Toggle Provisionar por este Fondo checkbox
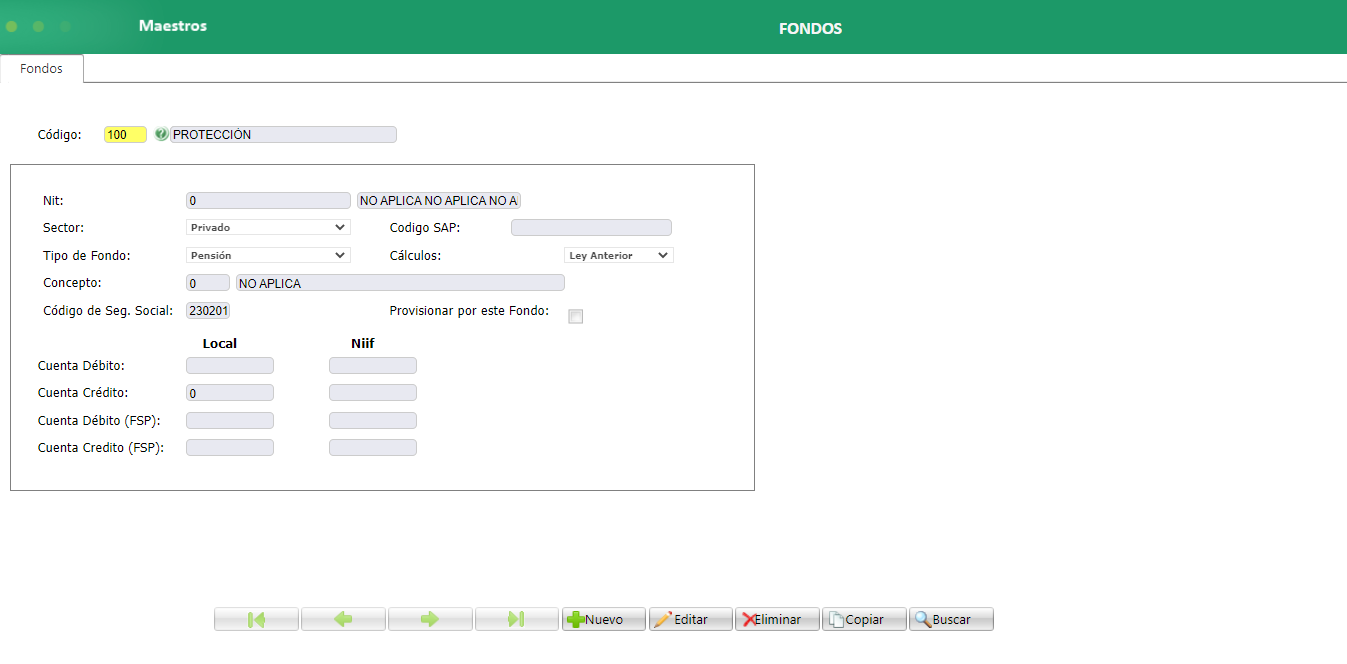This screenshot has height=664, width=1347. (575, 317)
